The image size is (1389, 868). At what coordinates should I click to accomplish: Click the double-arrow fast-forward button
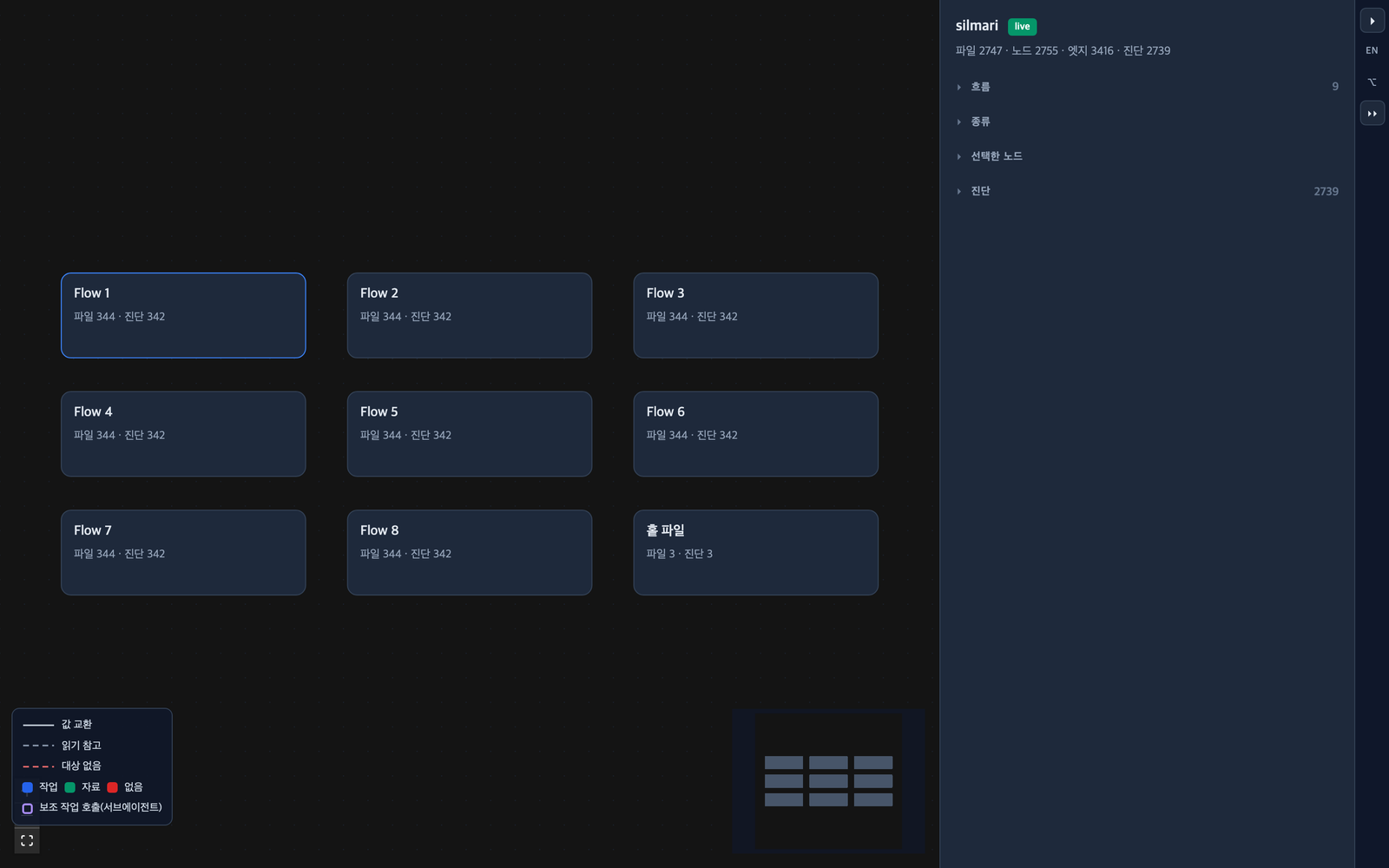tap(1372, 114)
